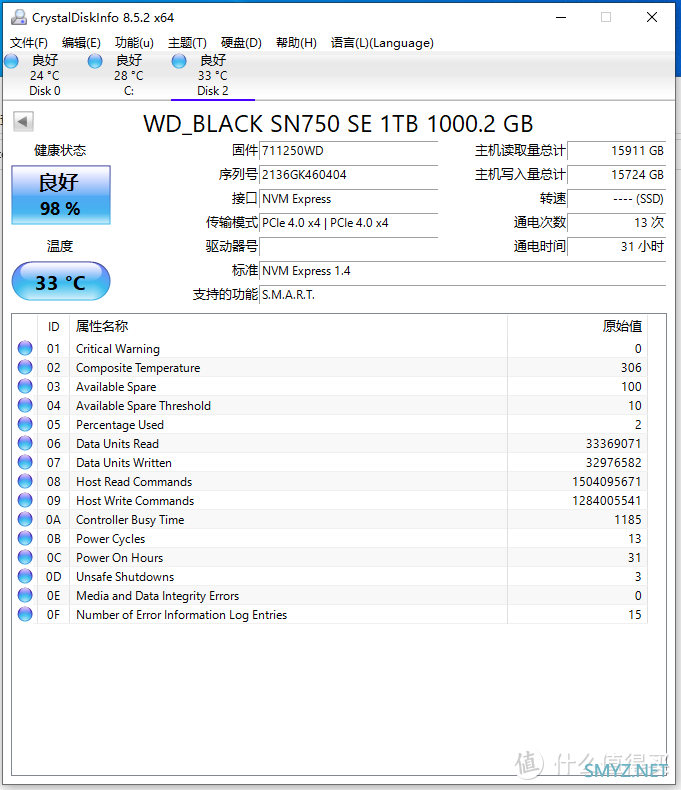Select the Controller Busy Time attribute name
The height and width of the screenshot is (790, 681).
coord(130,520)
